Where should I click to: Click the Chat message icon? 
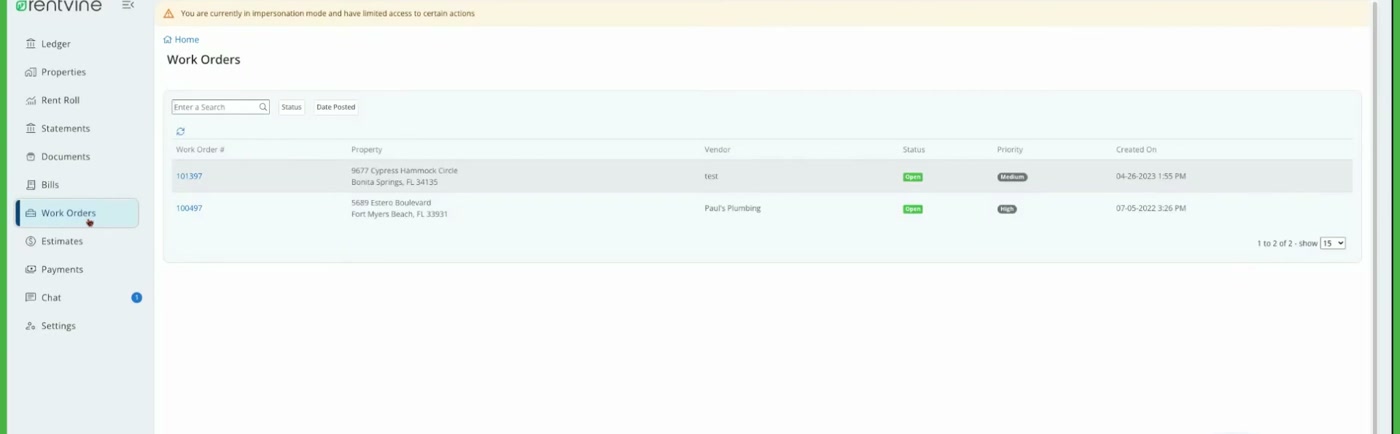tap(31, 297)
